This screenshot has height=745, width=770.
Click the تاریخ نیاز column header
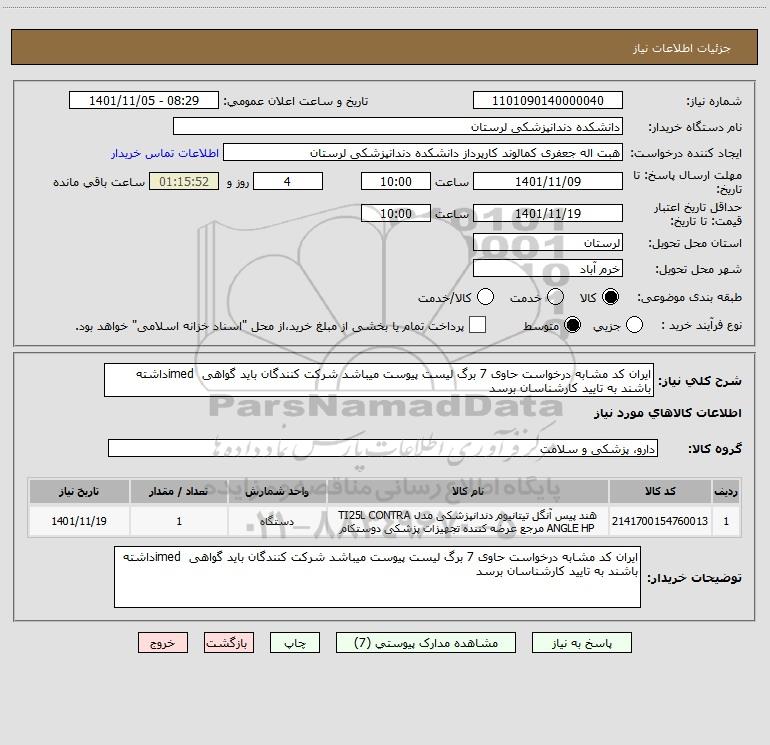click(x=79, y=491)
